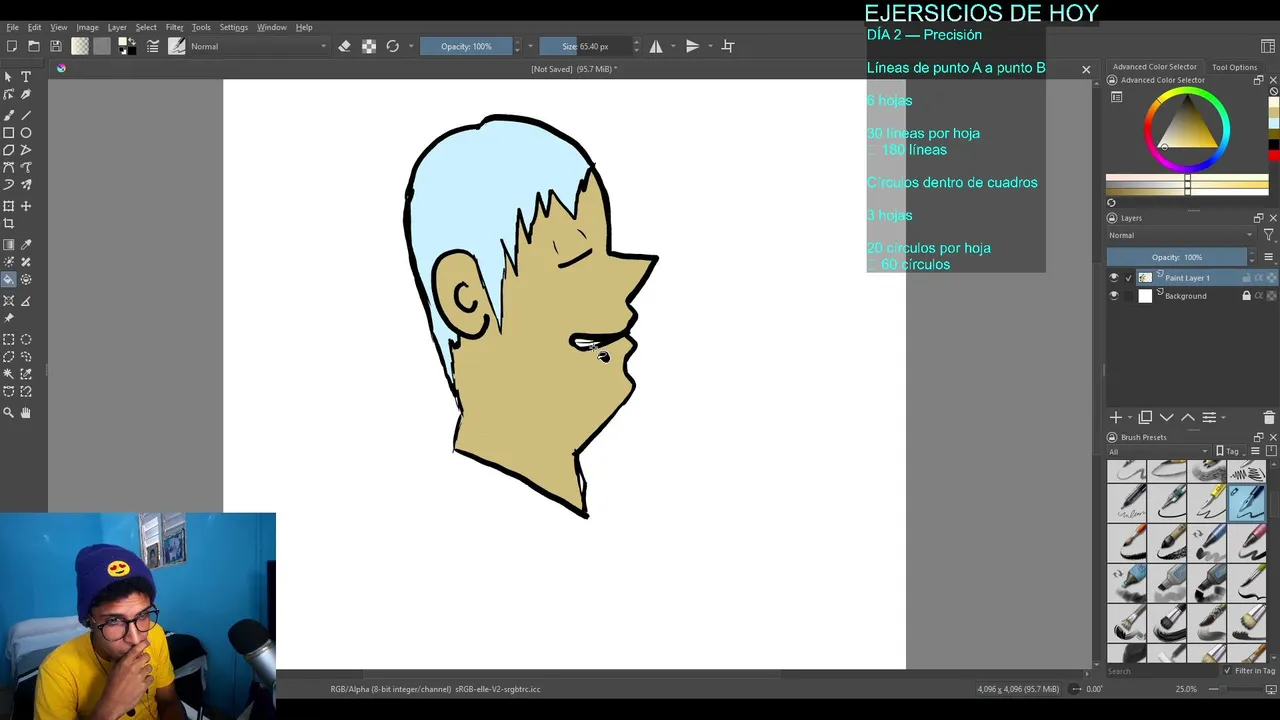The width and height of the screenshot is (1280, 720).
Task: Select the Pan hand tool
Action: (x=26, y=412)
